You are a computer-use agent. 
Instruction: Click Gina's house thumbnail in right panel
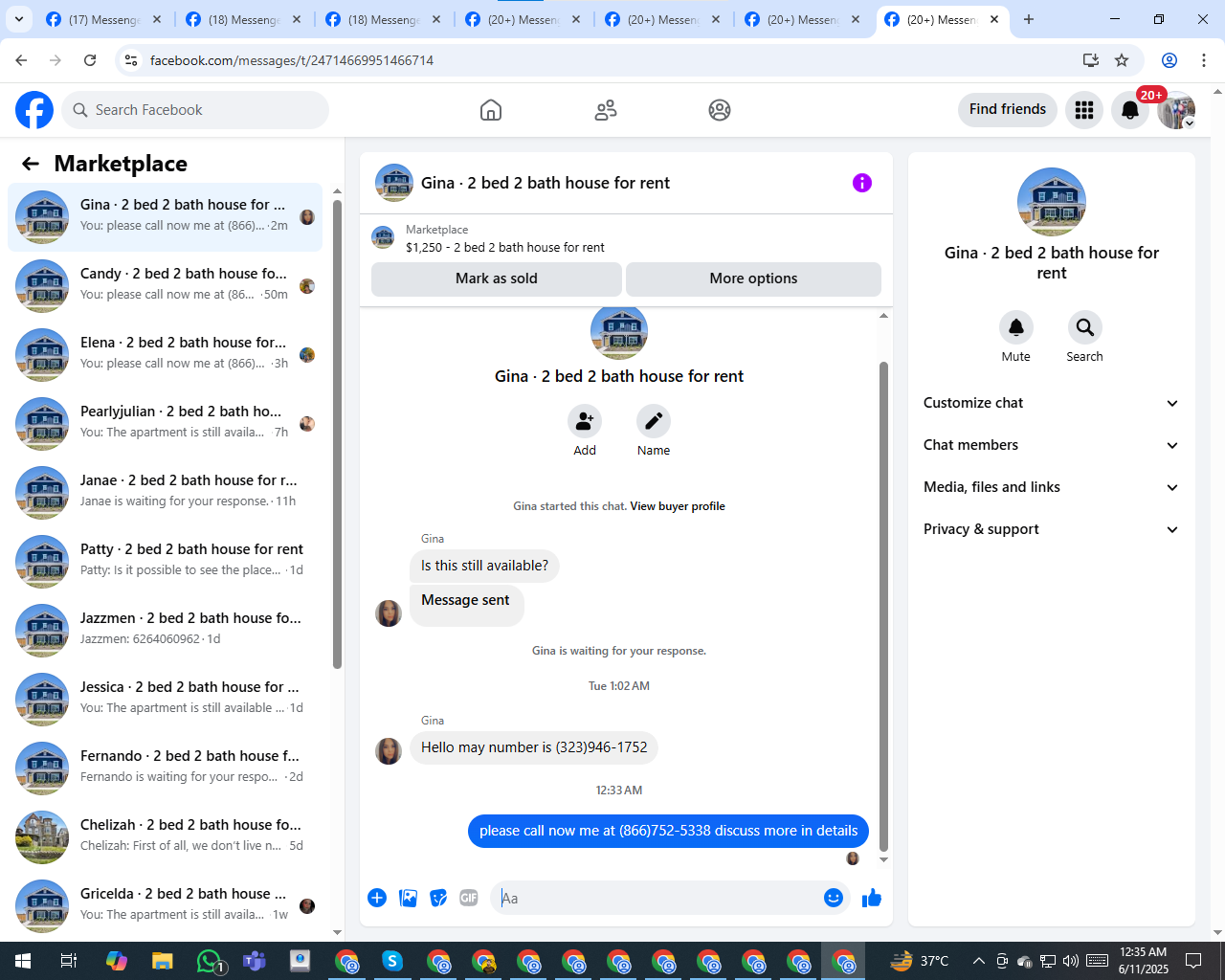point(1052,202)
